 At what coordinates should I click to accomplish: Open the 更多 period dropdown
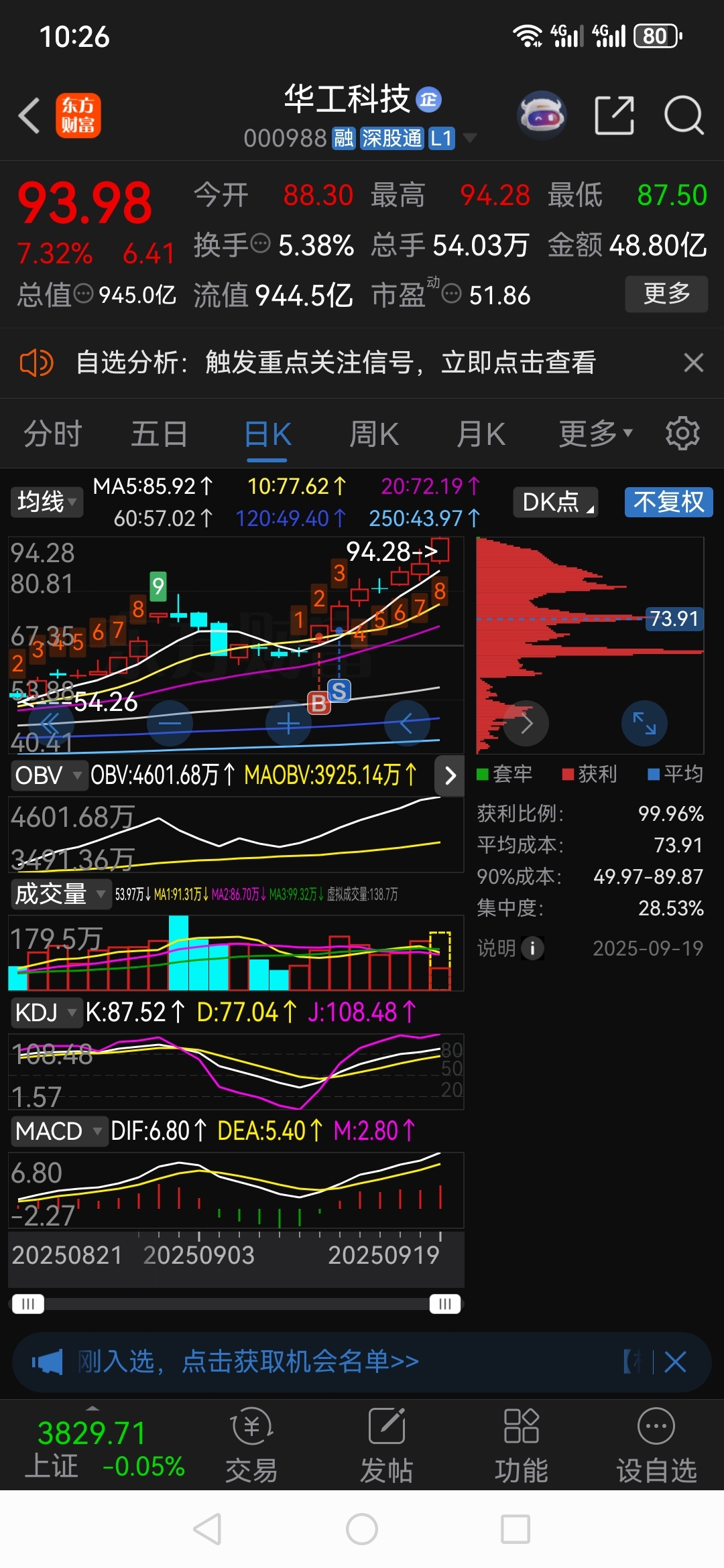pyautogui.click(x=595, y=434)
